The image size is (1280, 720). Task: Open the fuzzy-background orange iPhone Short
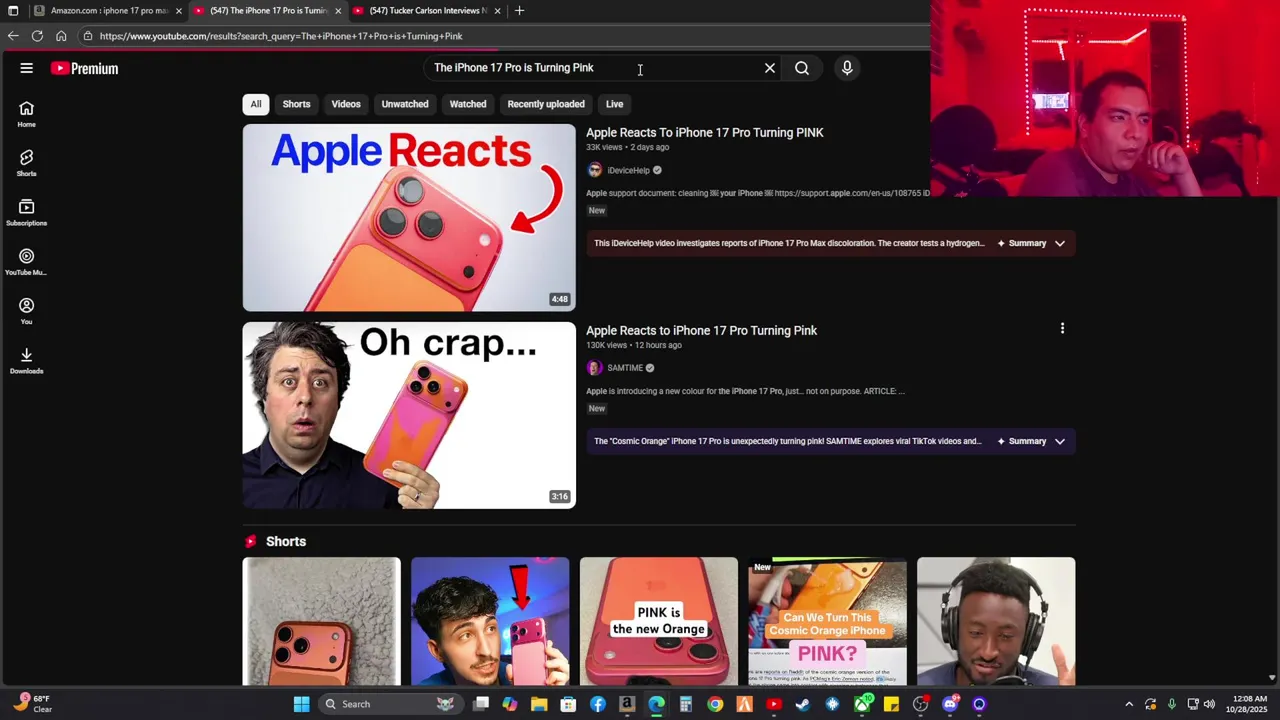pos(322,621)
